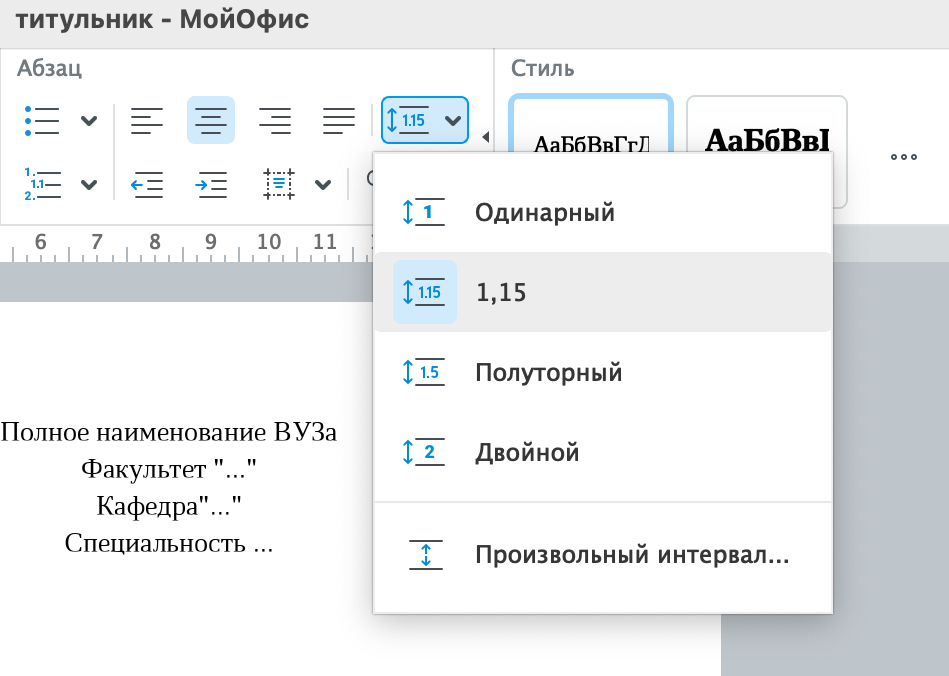Open more styles with the three dots
This screenshot has height=676, width=949.
coord(904,157)
